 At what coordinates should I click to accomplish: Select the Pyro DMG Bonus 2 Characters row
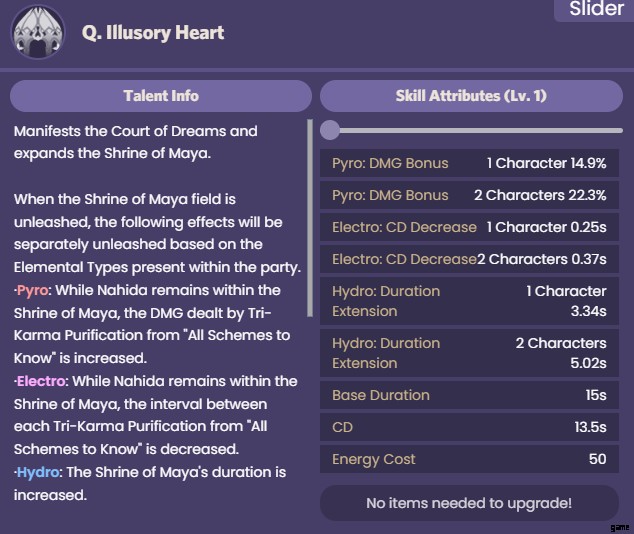pos(469,195)
